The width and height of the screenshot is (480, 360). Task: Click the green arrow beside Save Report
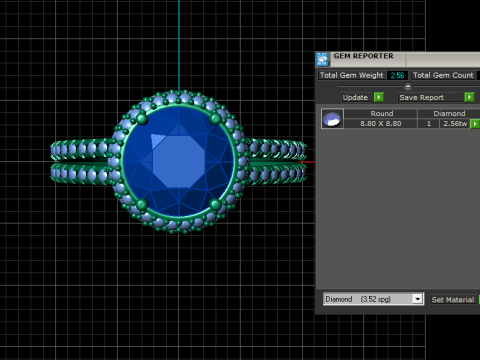tap(469, 97)
